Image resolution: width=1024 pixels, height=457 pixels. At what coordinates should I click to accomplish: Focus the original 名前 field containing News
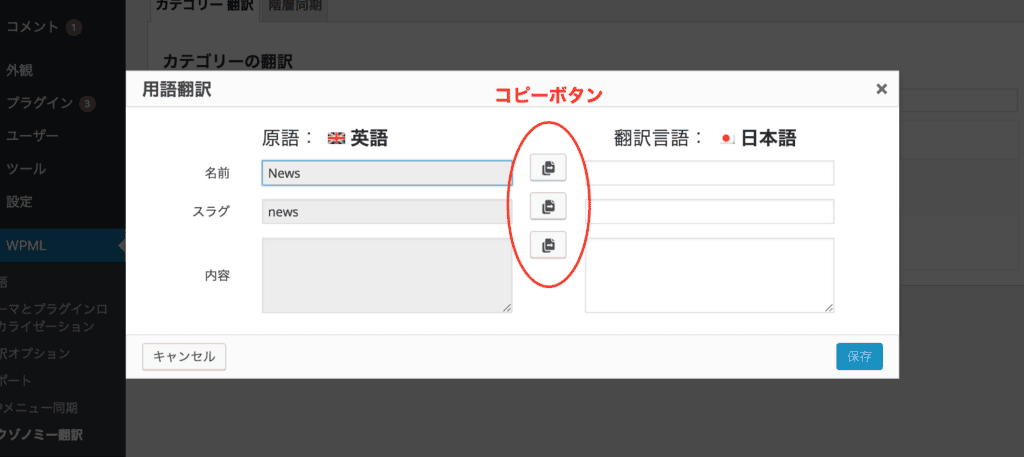(x=387, y=173)
